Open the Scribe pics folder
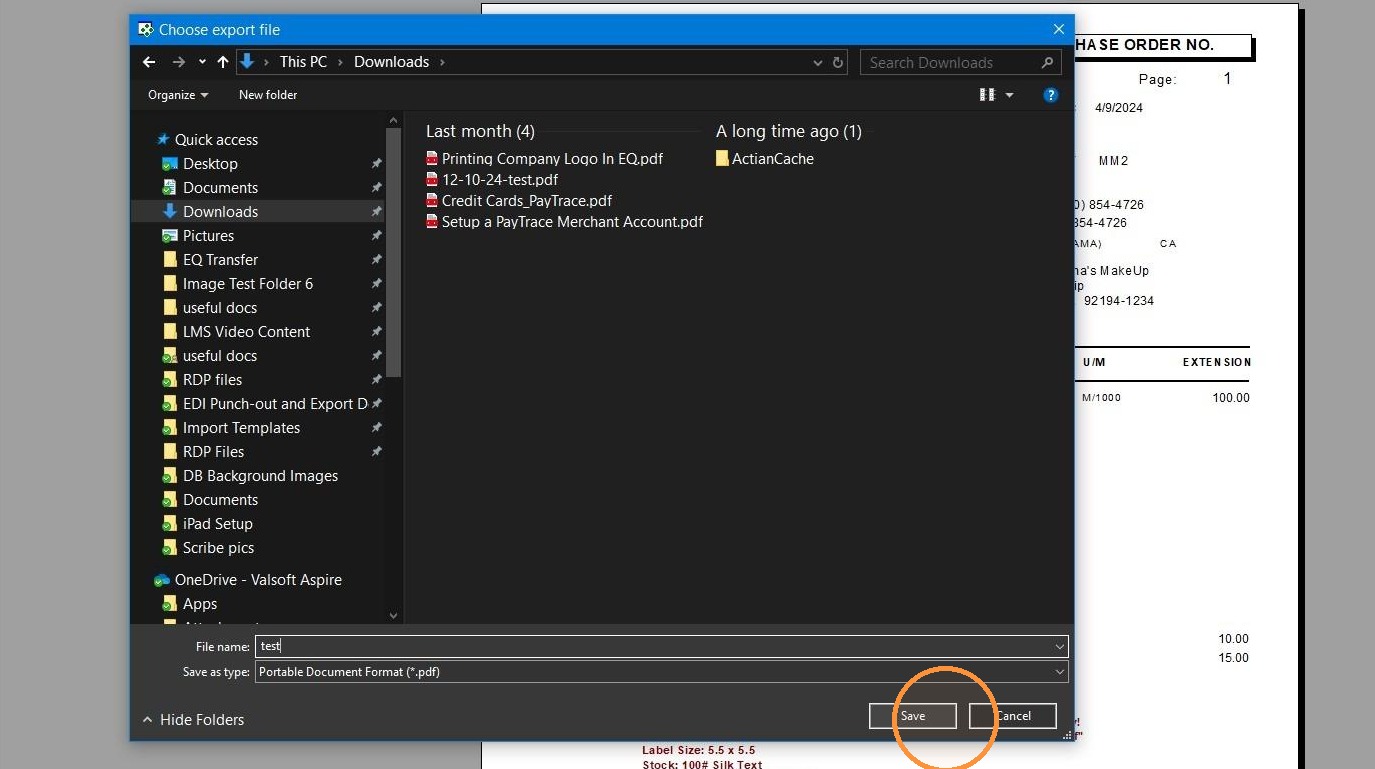The image size is (1375, 769). (x=218, y=548)
